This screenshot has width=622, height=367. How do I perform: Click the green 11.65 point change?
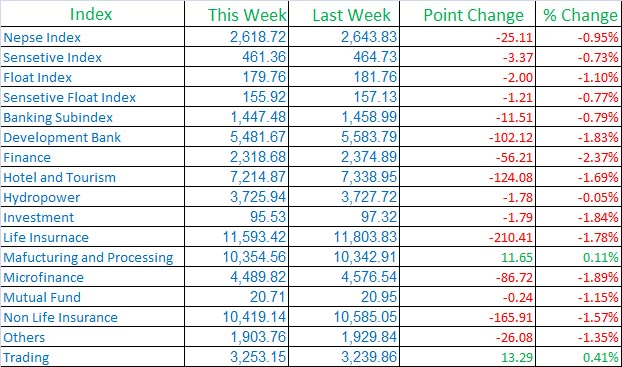coord(517,257)
